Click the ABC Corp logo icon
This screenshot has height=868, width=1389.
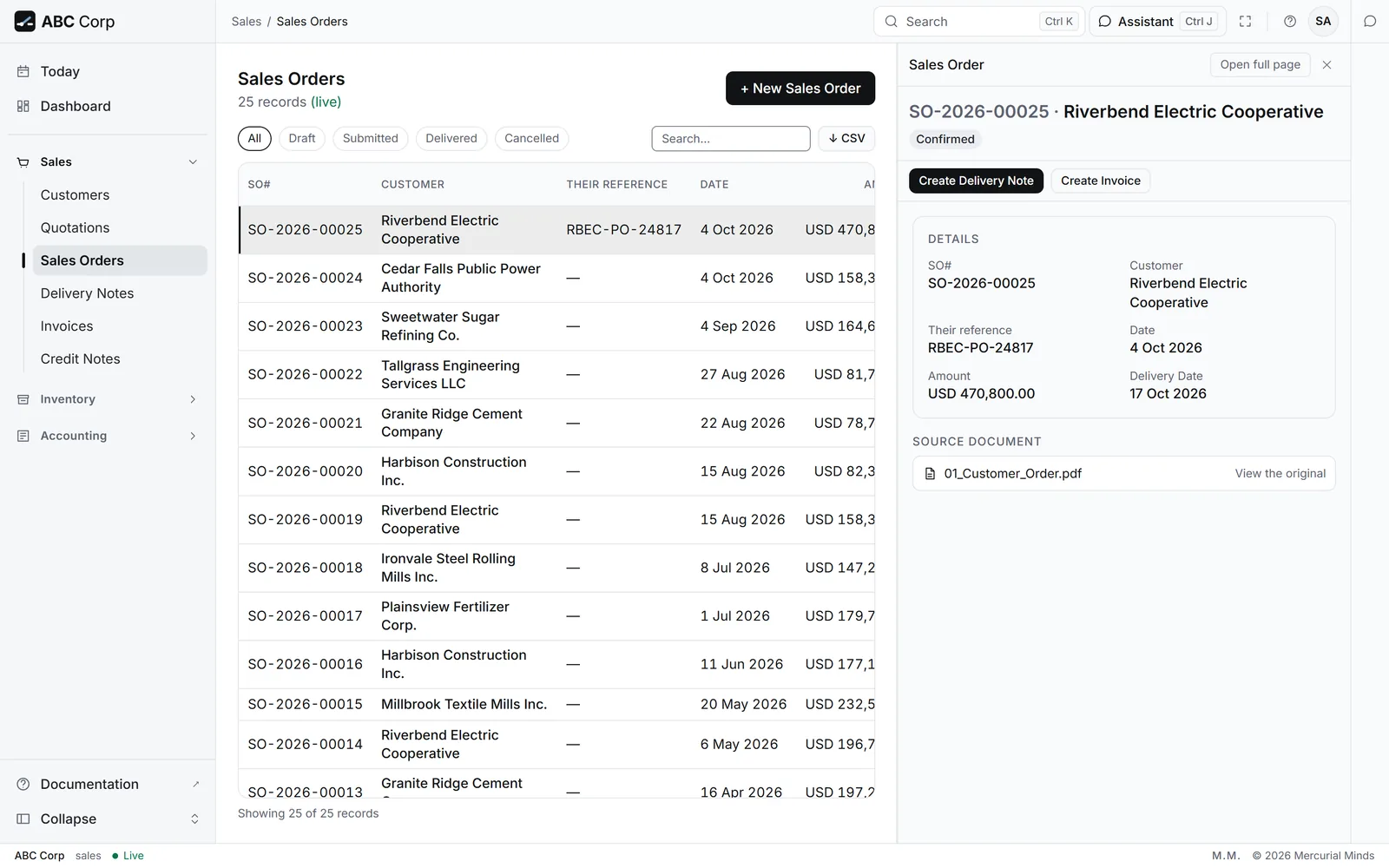pos(25,22)
